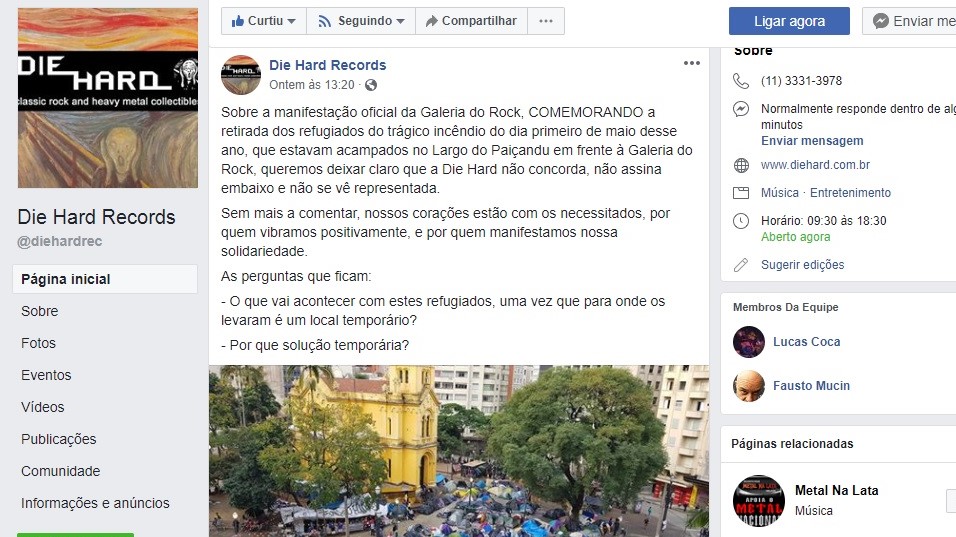Click the Die Hard Records post avatar
Viewport: 956px width, 537px height.
[x=241, y=75]
